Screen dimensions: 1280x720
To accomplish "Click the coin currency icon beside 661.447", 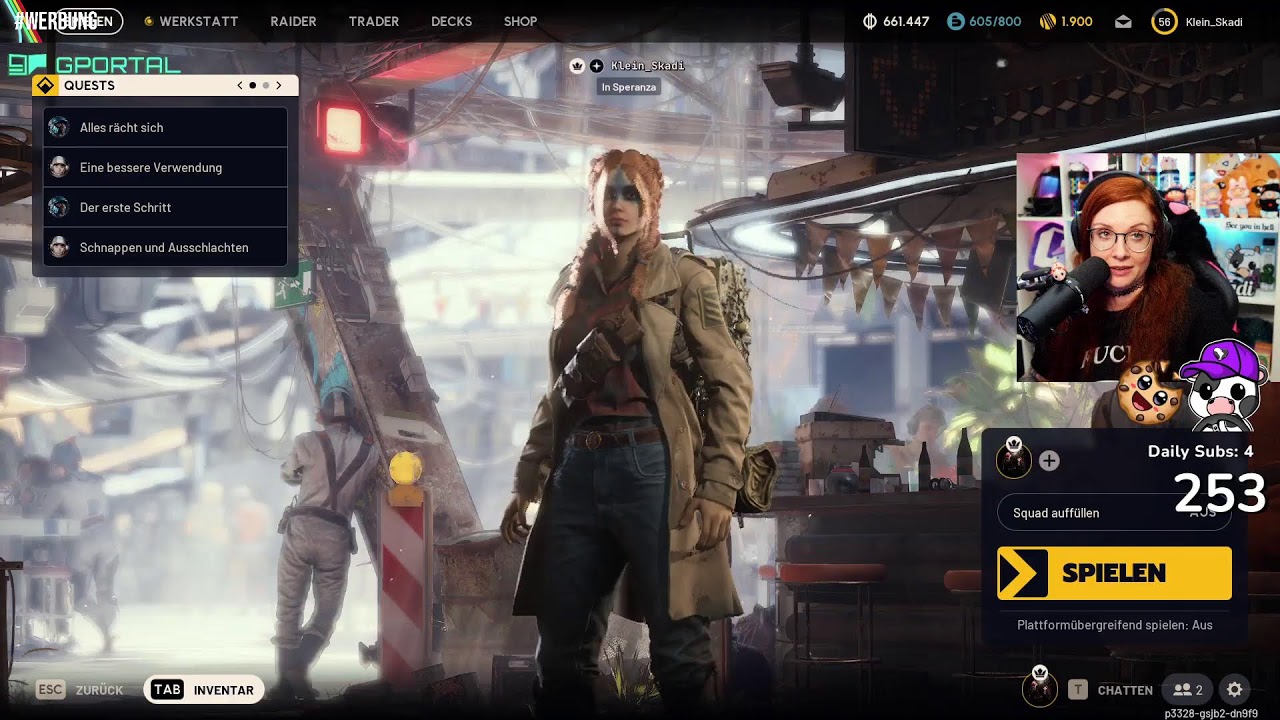I will (x=870, y=21).
